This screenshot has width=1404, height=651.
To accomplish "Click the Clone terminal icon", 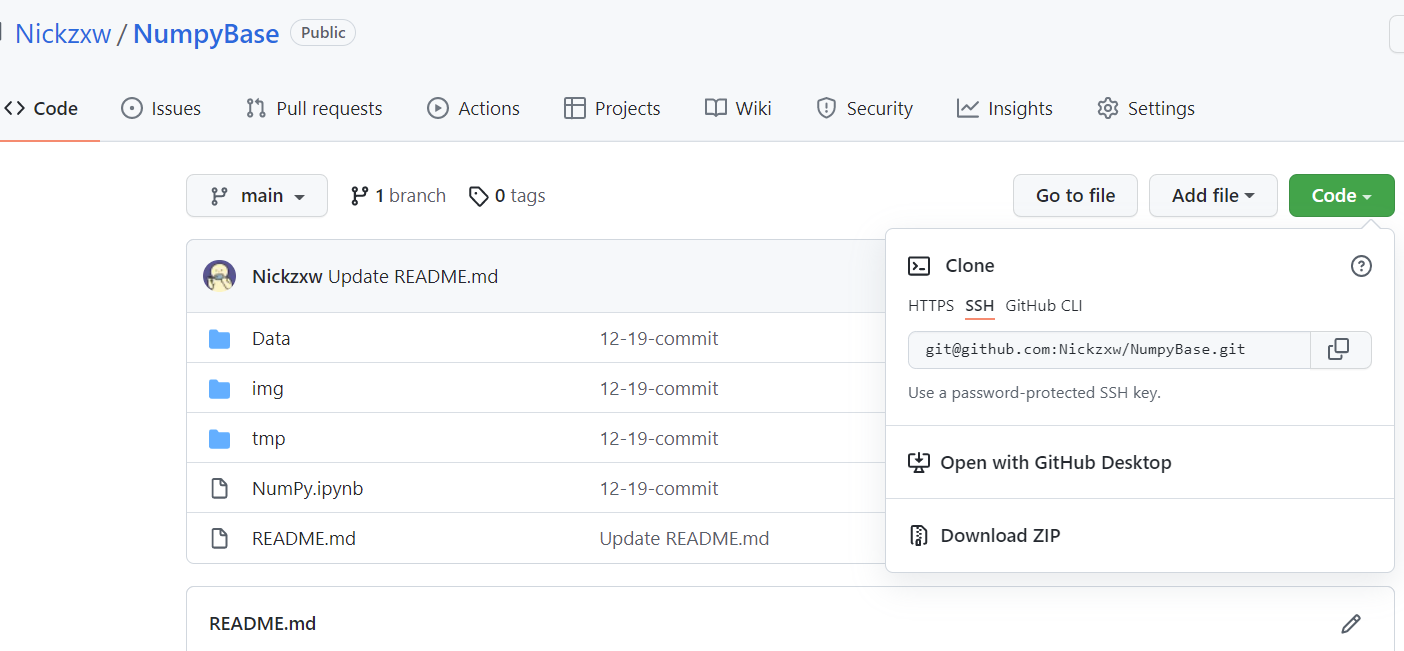I will coord(919,266).
